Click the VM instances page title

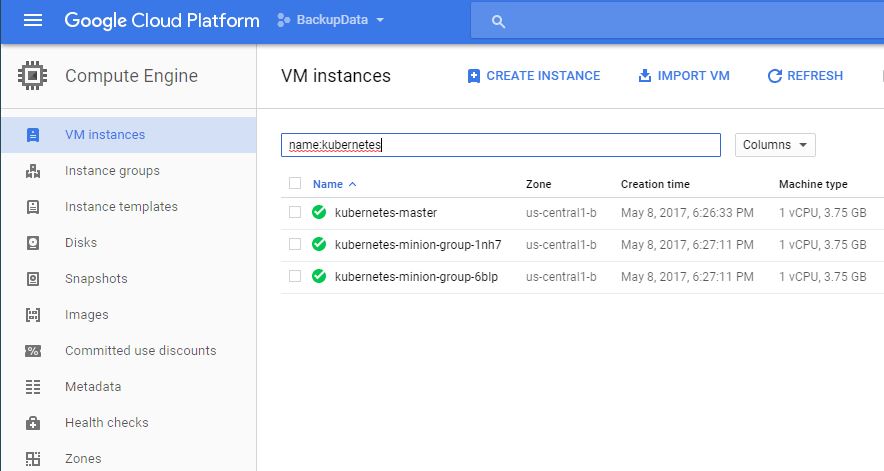(x=336, y=76)
